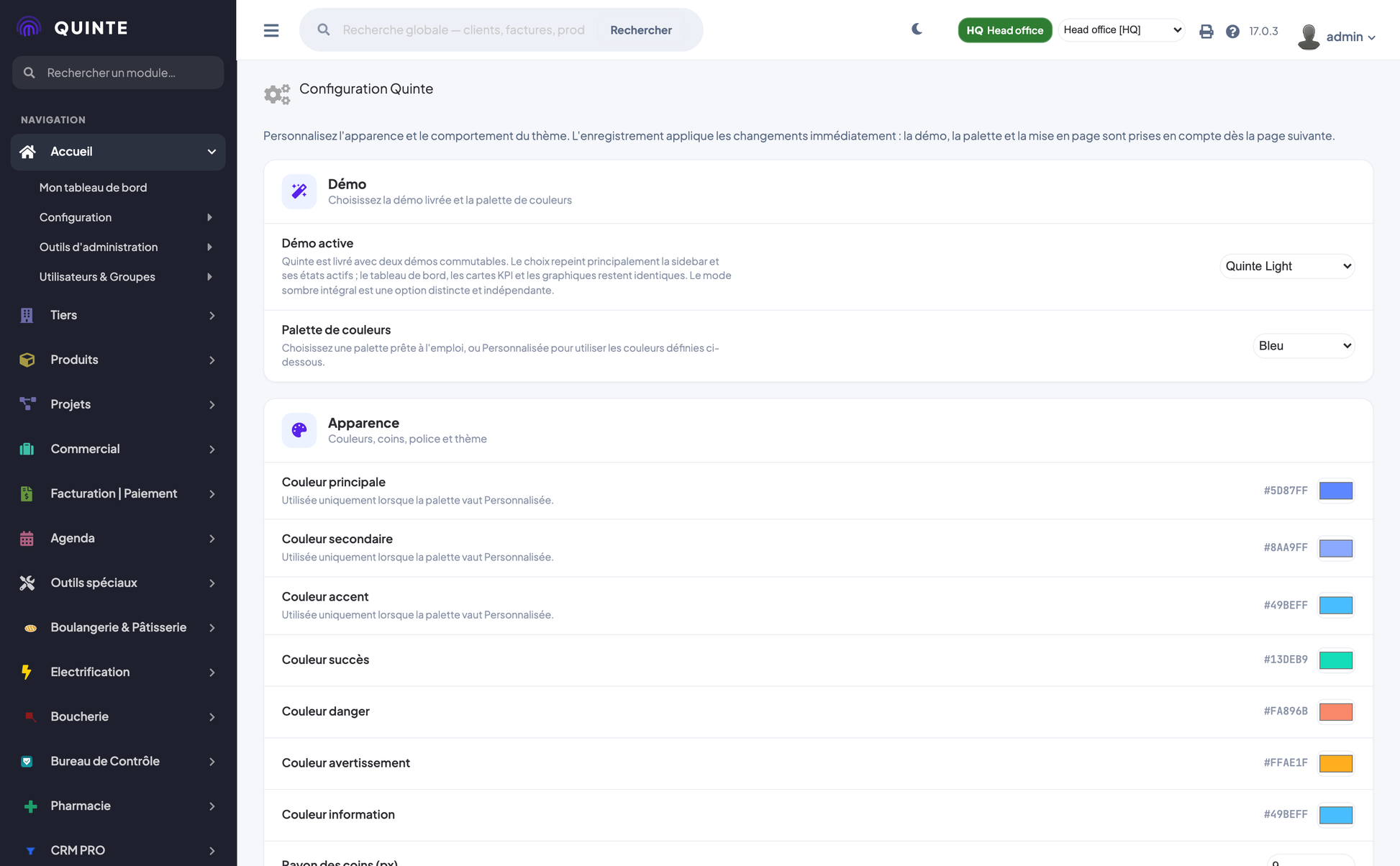This screenshot has width=1400, height=866.
Task: Click the Boulangerie & Pâtisserie bread icon
Action: point(30,628)
